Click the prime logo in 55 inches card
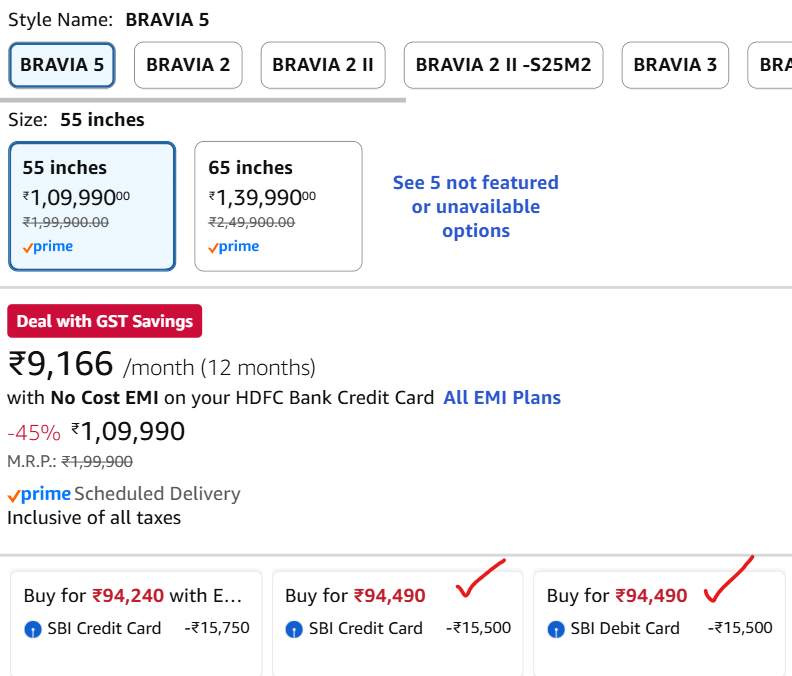Image resolution: width=792 pixels, height=676 pixels. click(x=48, y=247)
